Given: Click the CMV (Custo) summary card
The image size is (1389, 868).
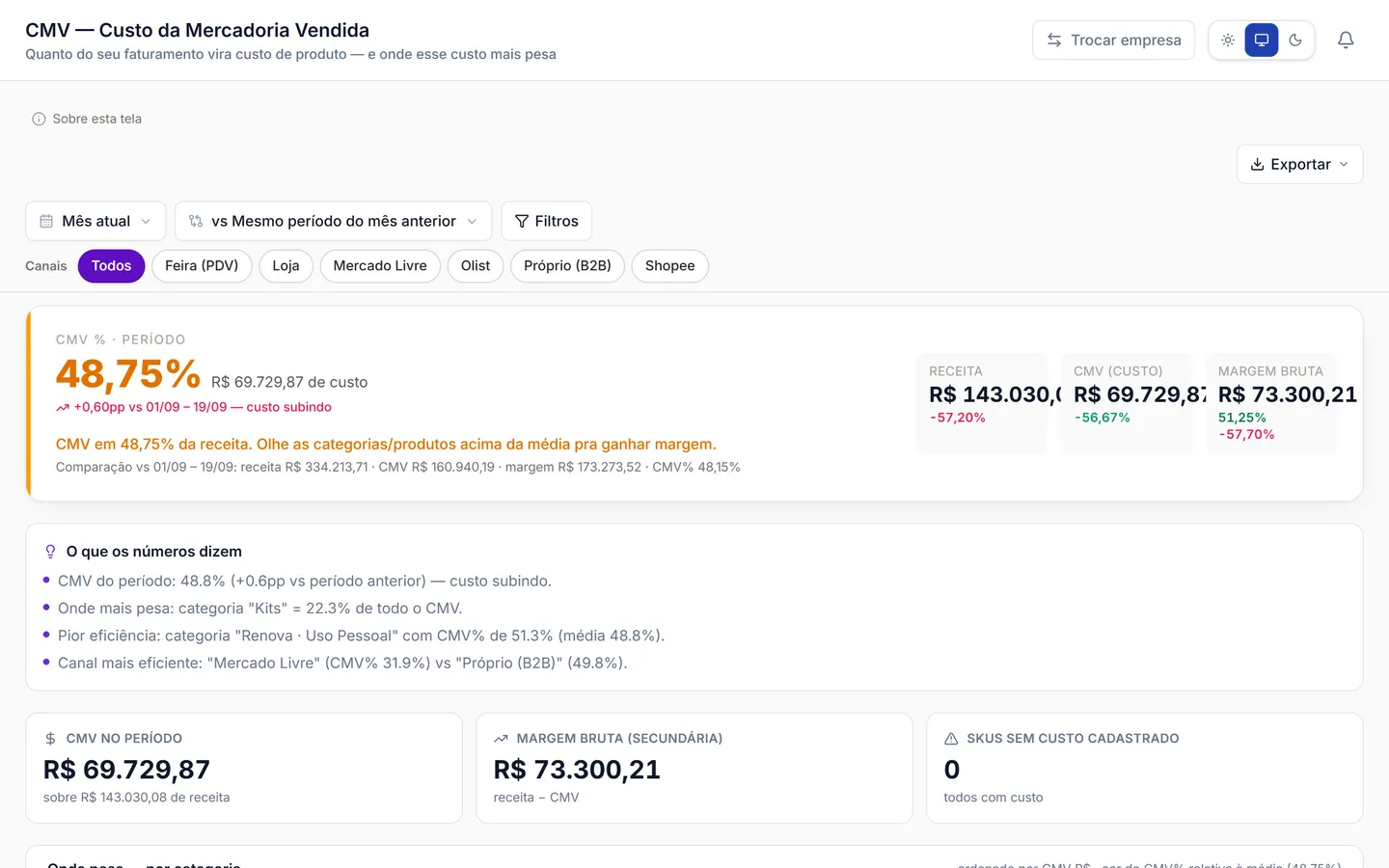Looking at the screenshot, I should pos(1126,403).
